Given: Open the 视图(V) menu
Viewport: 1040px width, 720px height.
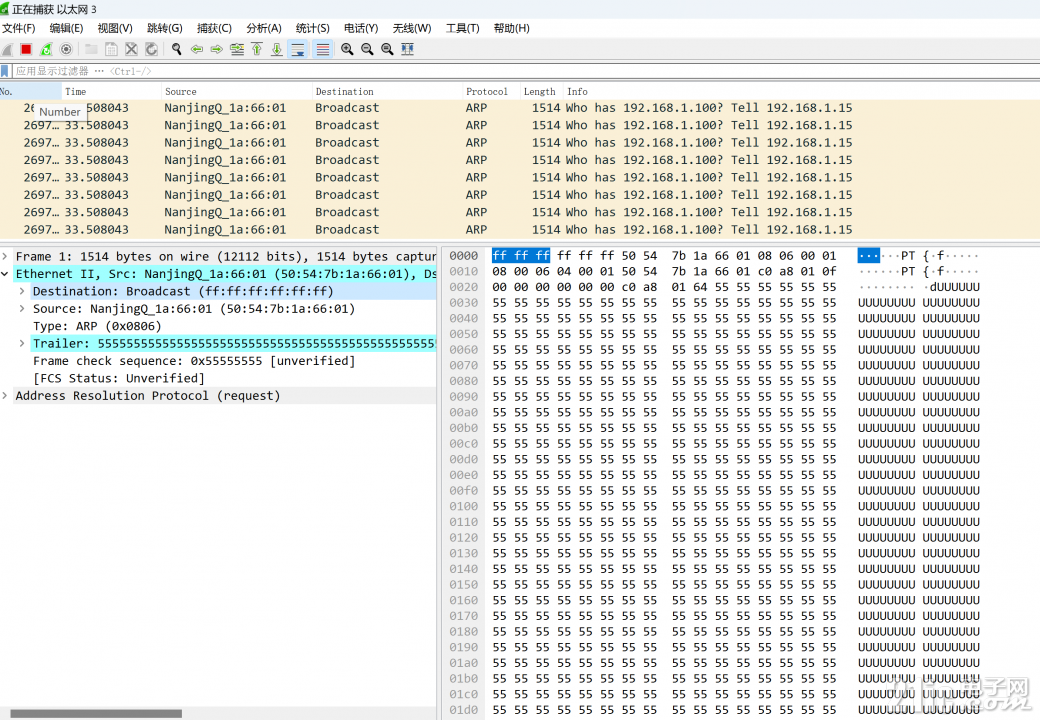Looking at the screenshot, I should pyautogui.click(x=115, y=28).
